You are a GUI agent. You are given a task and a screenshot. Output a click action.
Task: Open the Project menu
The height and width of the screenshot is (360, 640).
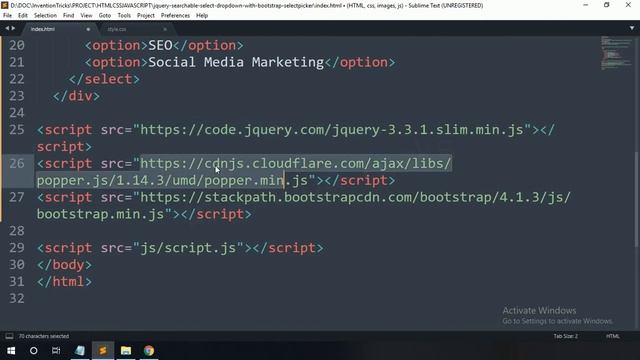(145, 16)
